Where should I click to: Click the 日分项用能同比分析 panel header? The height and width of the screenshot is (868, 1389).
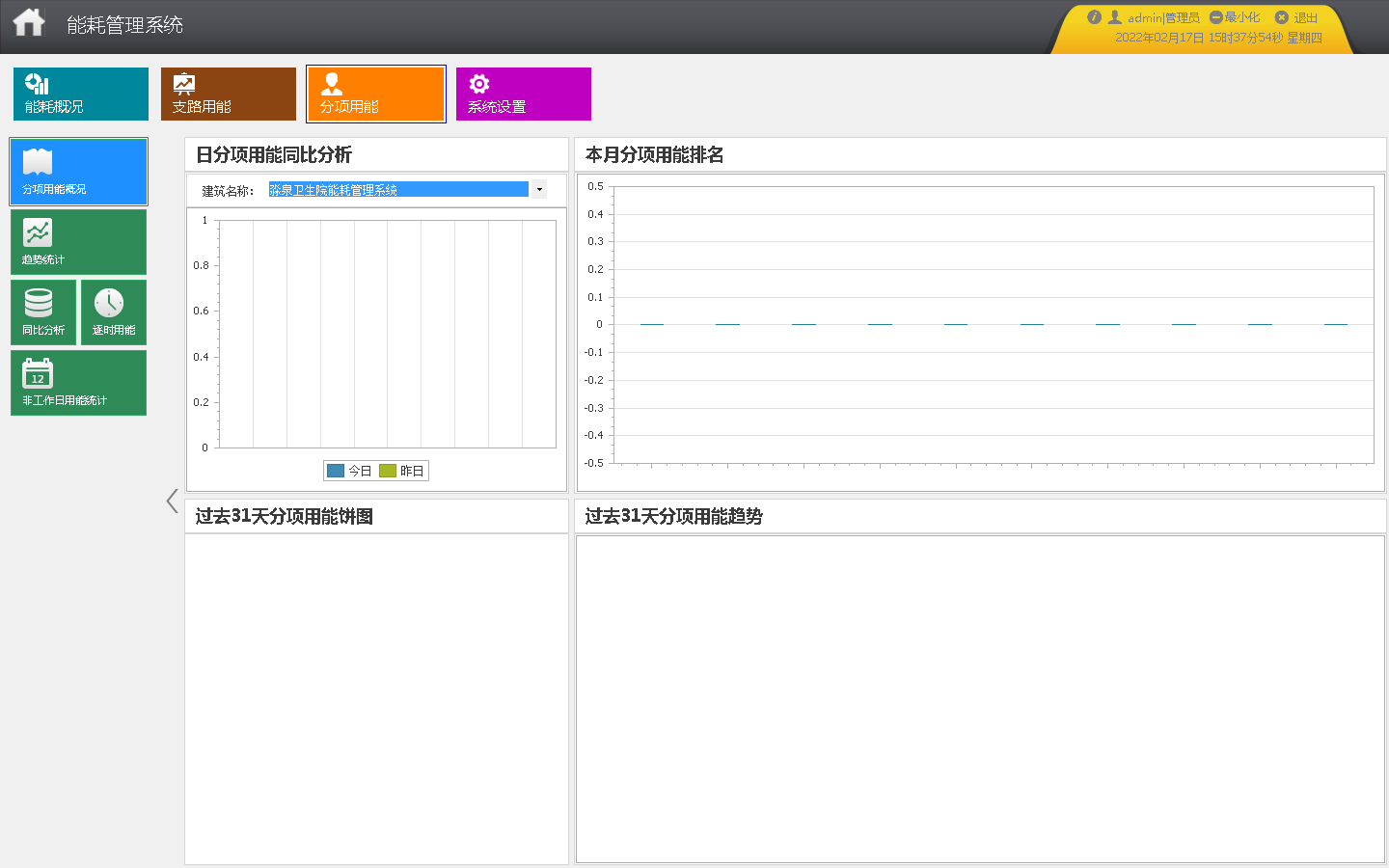pyautogui.click(x=376, y=154)
